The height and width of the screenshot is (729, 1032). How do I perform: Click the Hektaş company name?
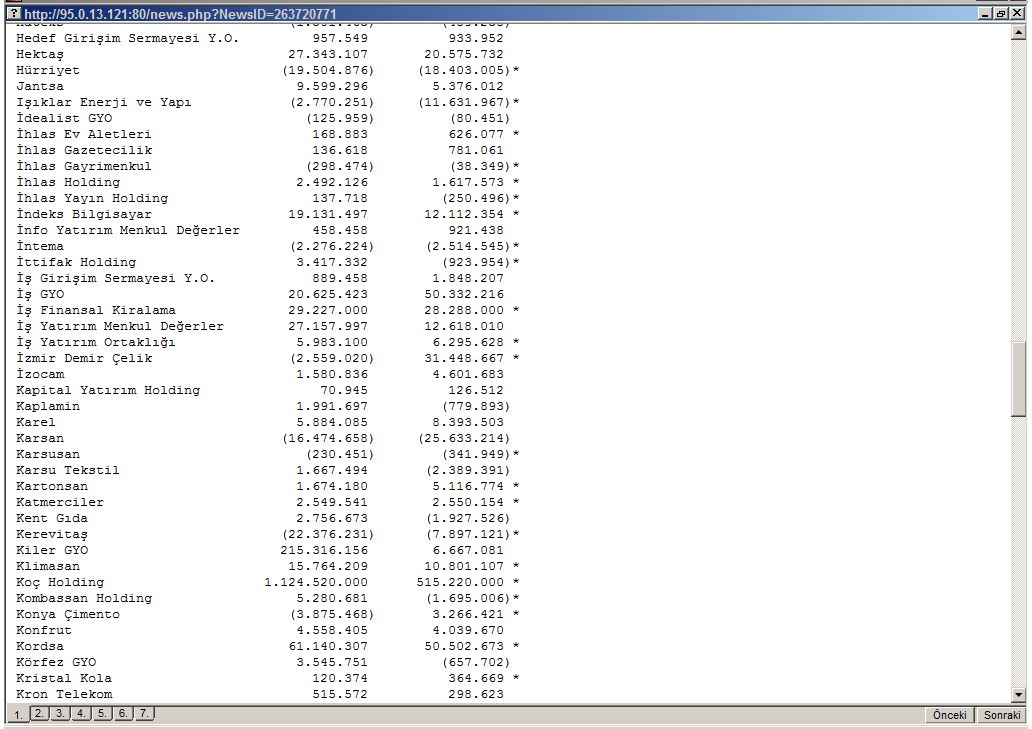click(x=39, y=55)
